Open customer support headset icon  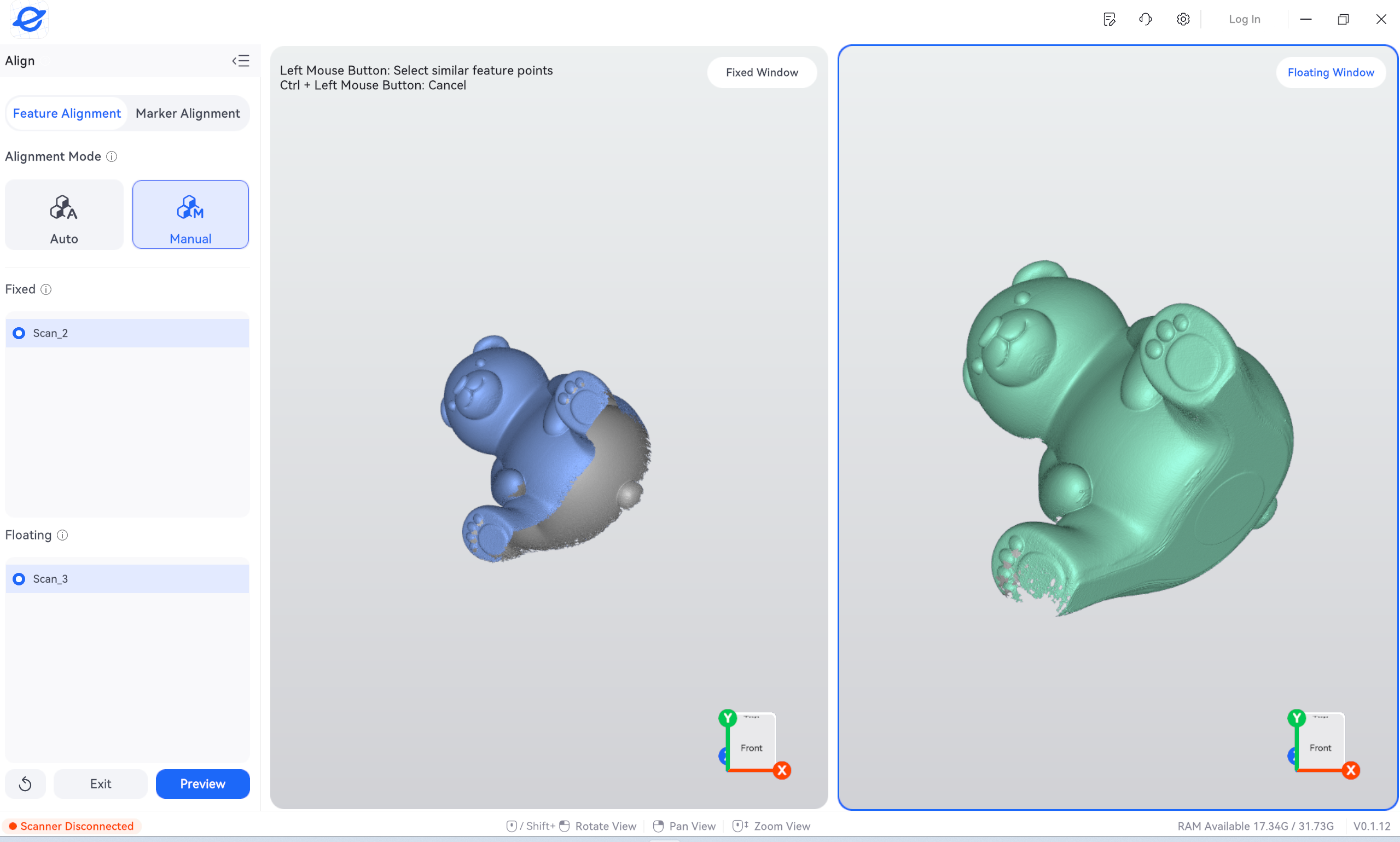[1146, 19]
